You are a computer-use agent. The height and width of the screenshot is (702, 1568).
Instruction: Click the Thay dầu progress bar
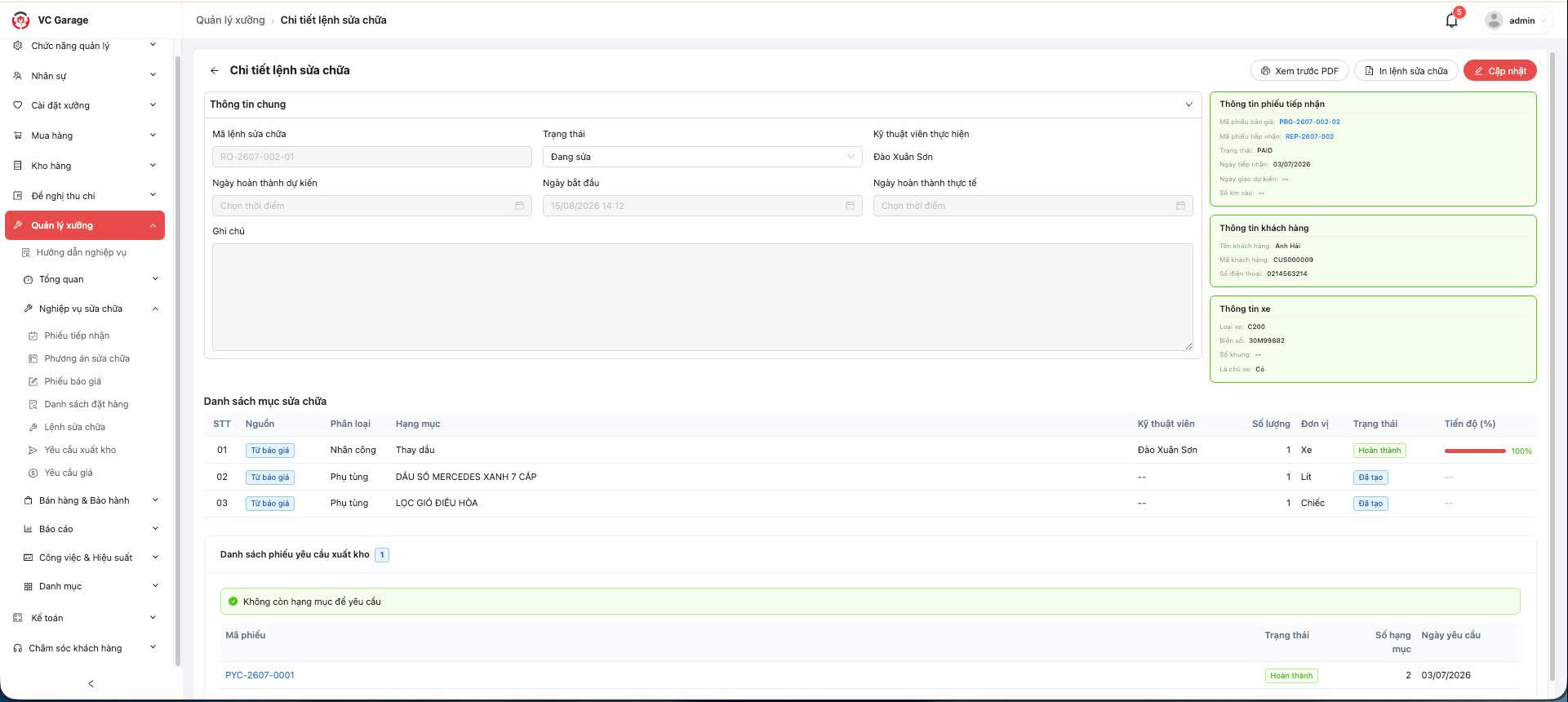1475,451
